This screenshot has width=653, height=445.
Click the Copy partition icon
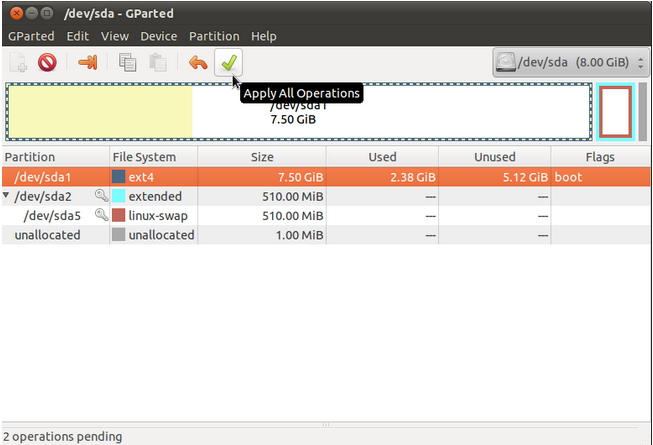point(128,63)
